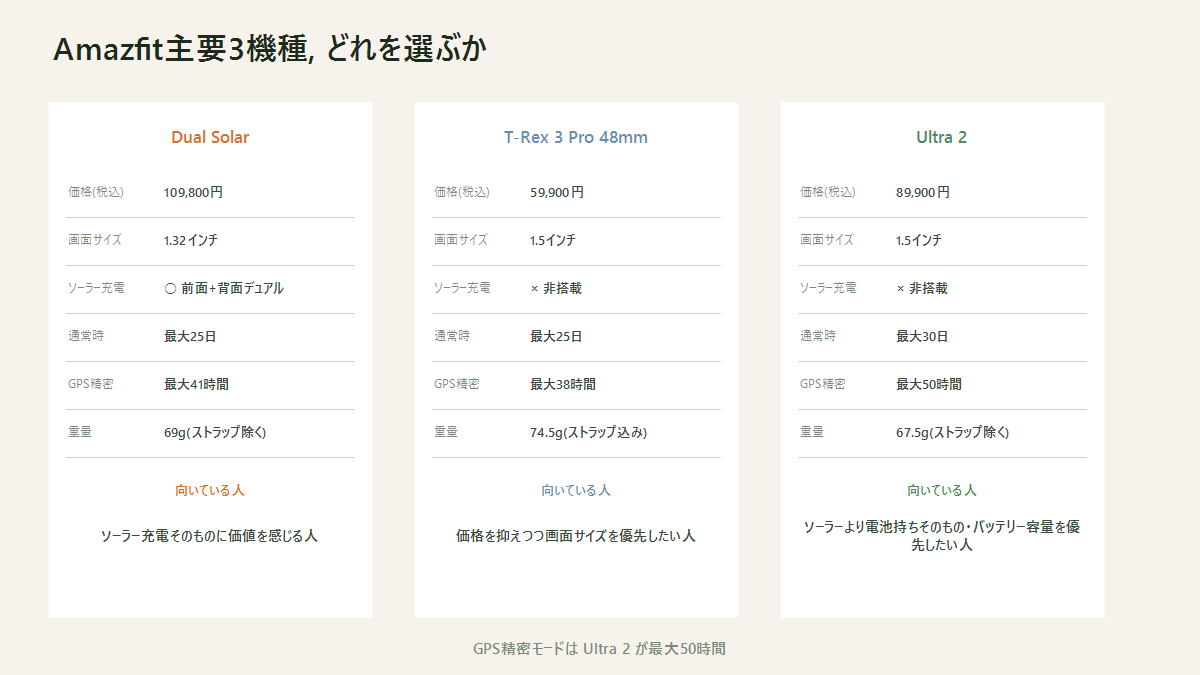Click the text "価格を抑えつつ画面サイズを優先したい人"
This screenshot has width=1200, height=675.
pos(576,536)
